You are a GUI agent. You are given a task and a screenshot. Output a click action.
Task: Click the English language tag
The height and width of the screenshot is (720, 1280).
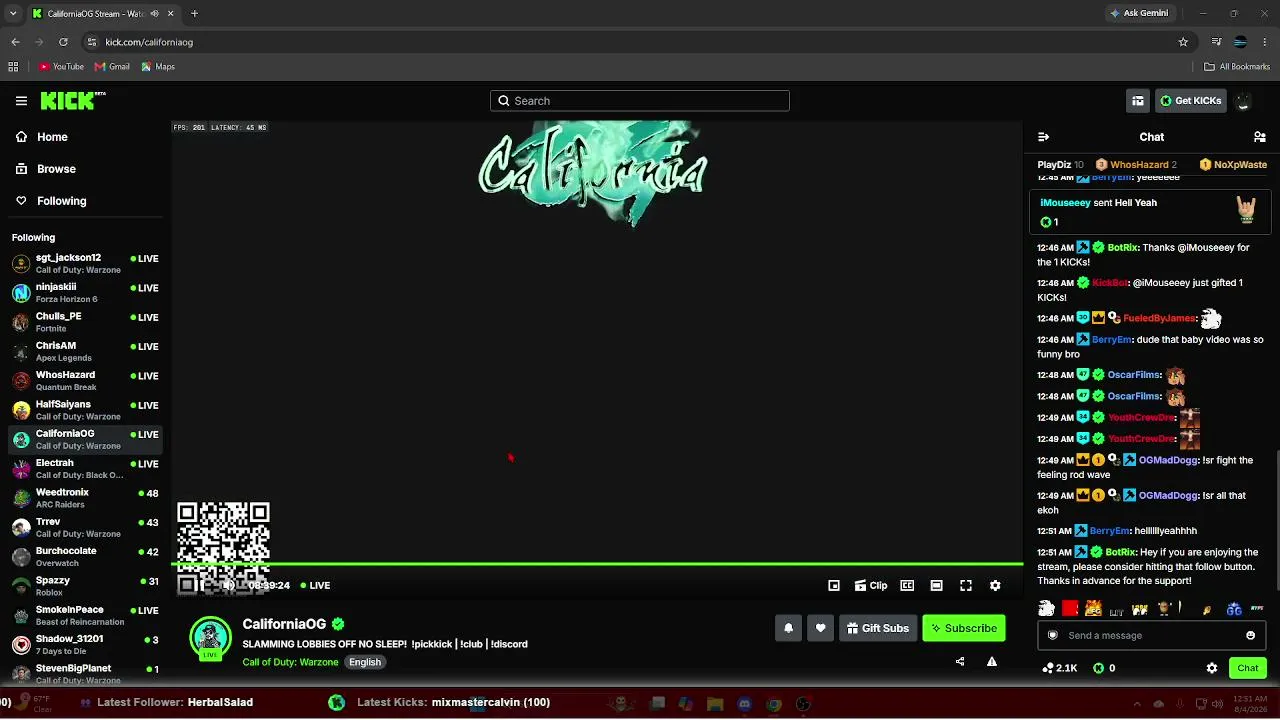pyautogui.click(x=365, y=662)
